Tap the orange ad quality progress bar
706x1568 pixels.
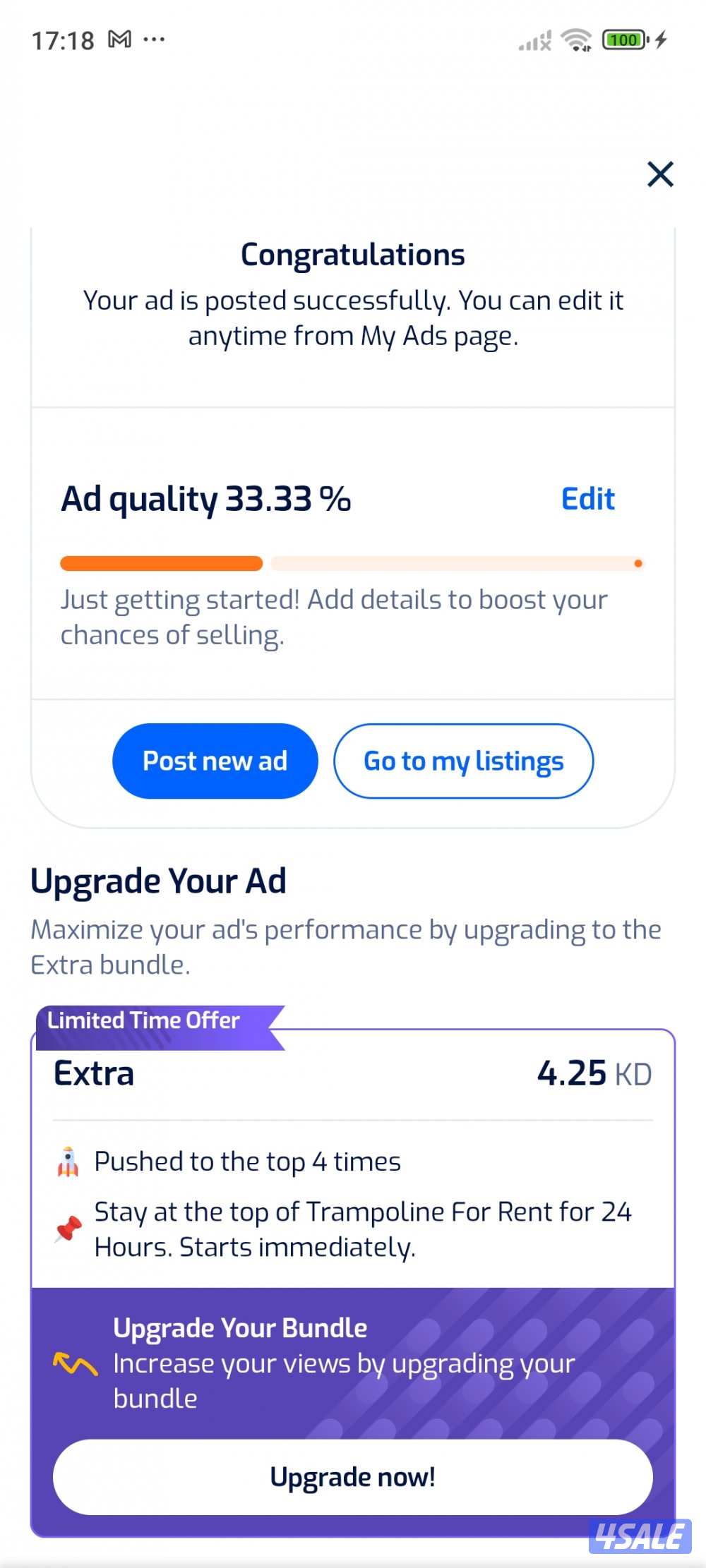(162, 563)
